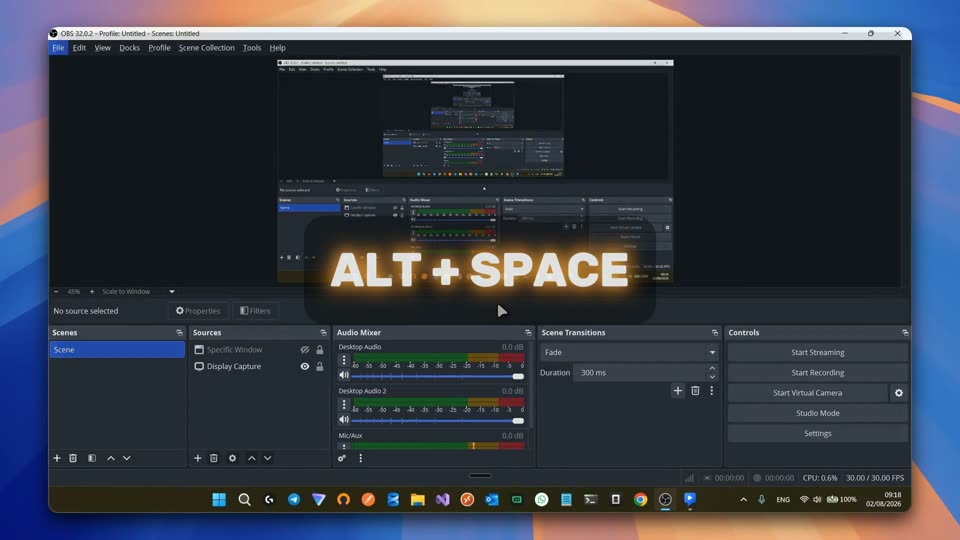Move scene down with the down arrow
This screenshot has height=540, width=960.
pyautogui.click(x=127, y=458)
